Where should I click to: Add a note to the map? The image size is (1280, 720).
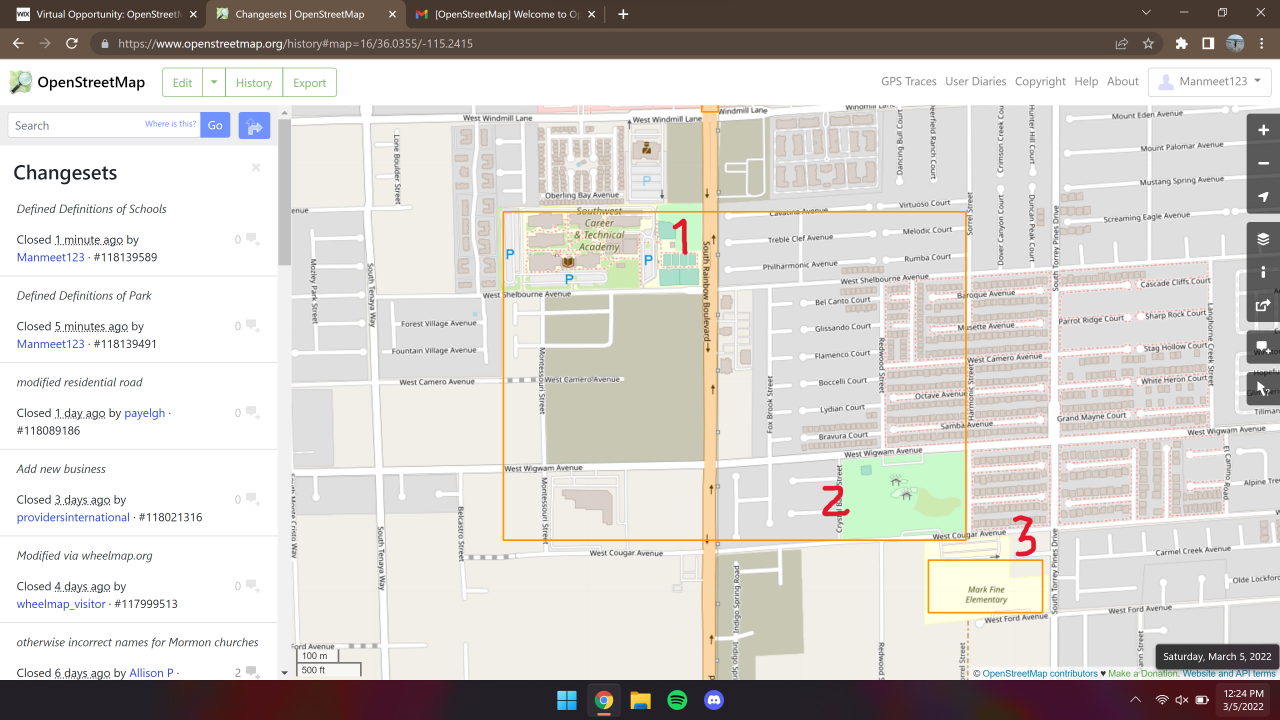[1263, 348]
